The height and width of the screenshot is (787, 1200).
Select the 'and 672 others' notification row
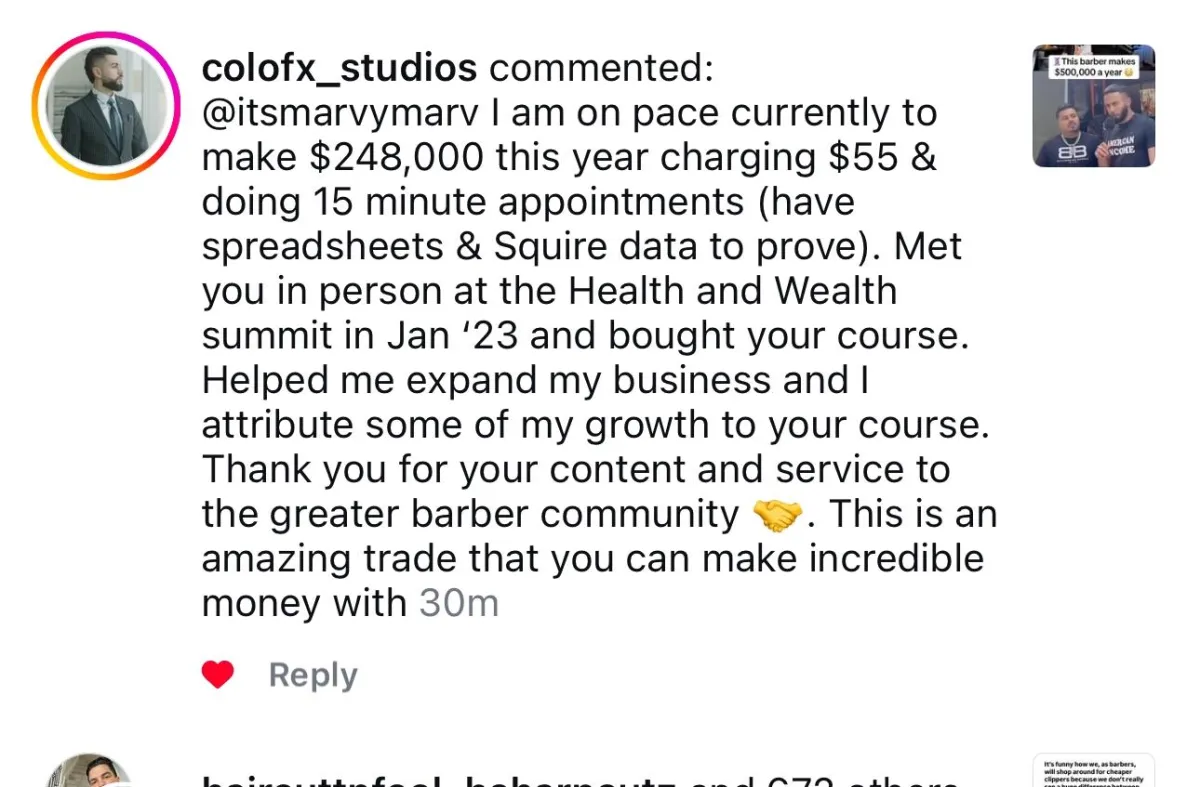[x=580, y=780]
